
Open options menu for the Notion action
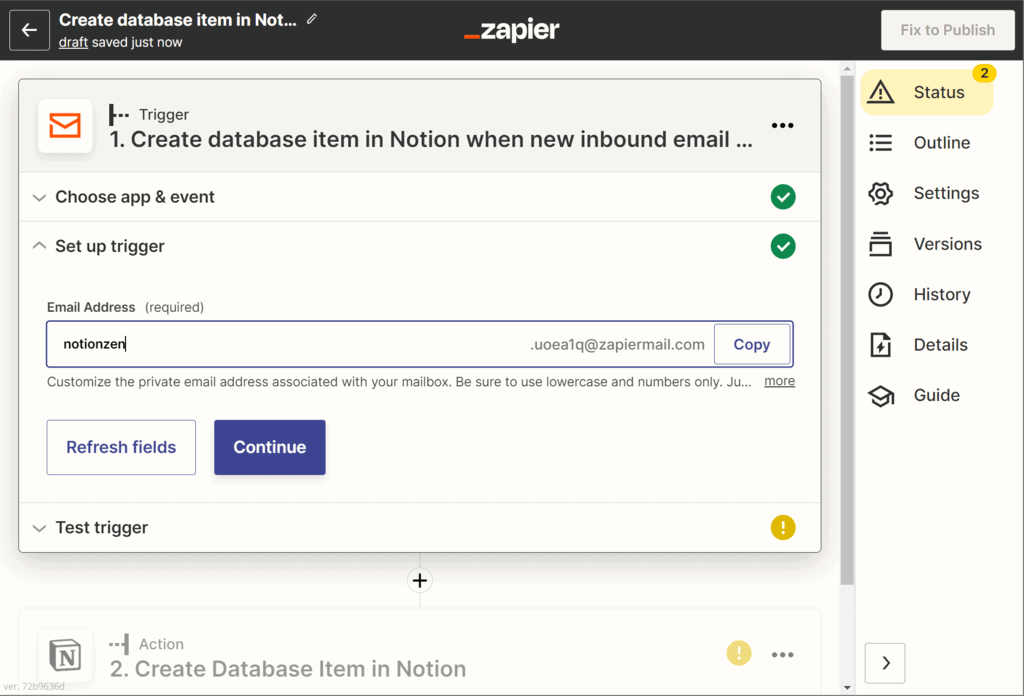[783, 653]
